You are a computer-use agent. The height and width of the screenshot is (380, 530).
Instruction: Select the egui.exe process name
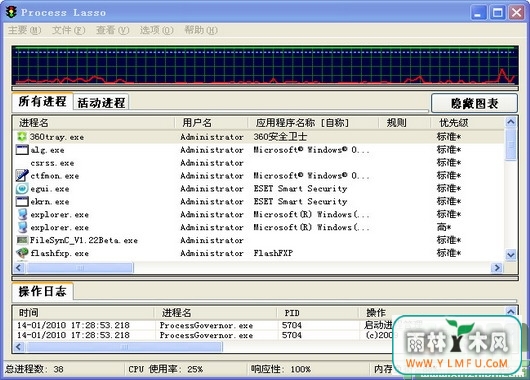click(x=50, y=189)
